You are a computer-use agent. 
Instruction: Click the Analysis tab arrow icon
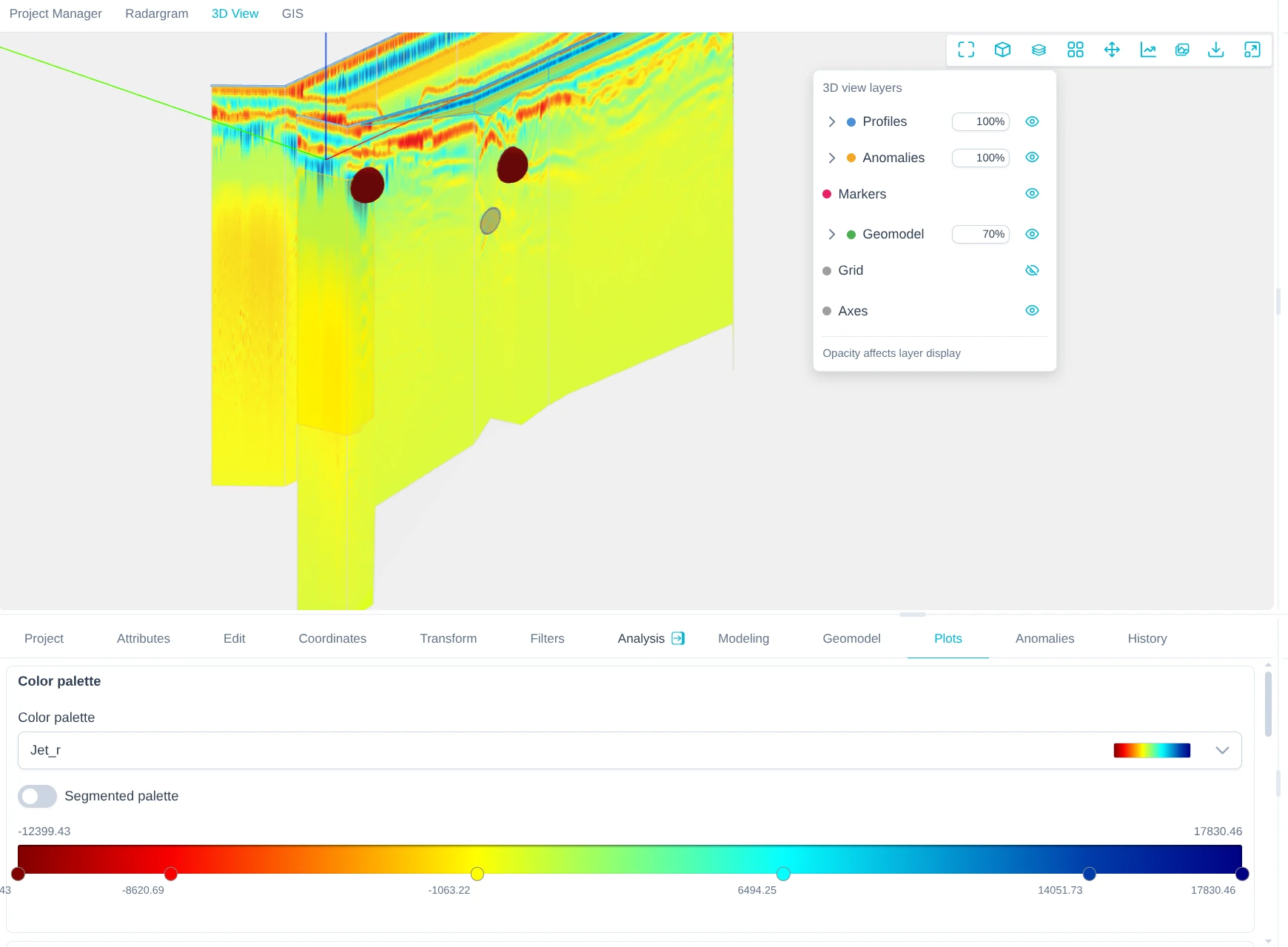point(678,638)
